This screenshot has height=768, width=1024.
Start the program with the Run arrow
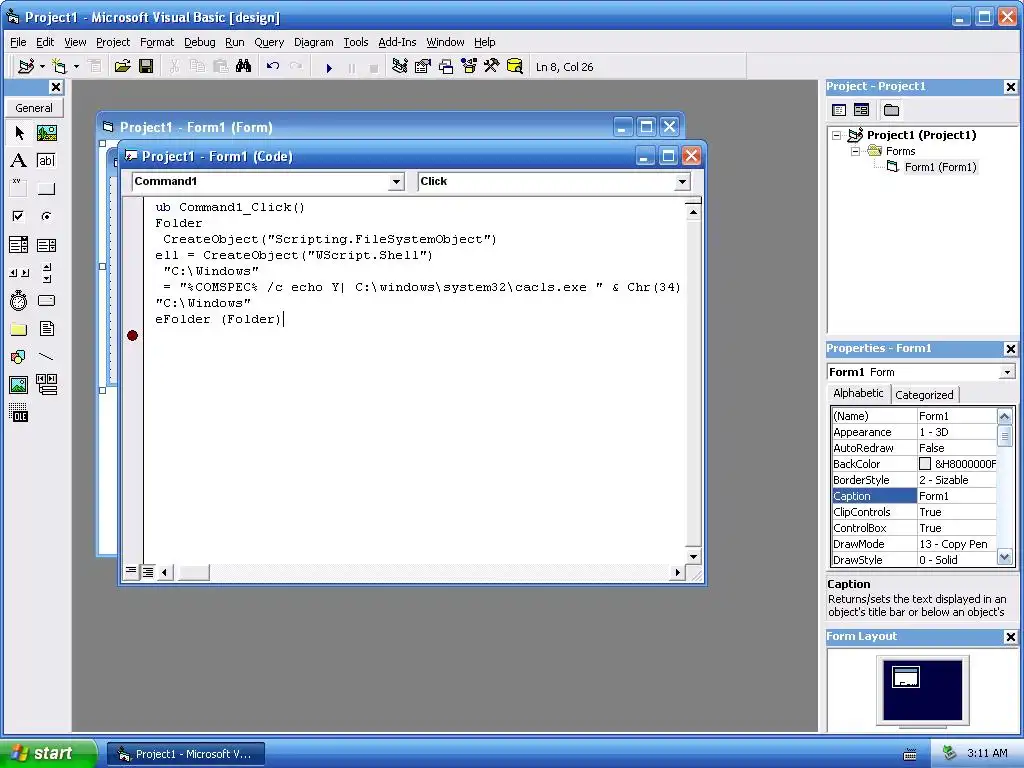pyautogui.click(x=329, y=67)
